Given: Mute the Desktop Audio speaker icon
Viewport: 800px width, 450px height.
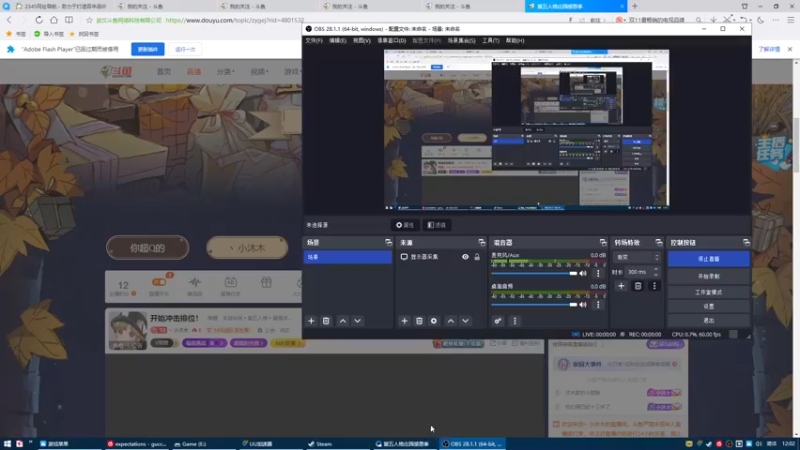Looking at the screenshot, I should (x=583, y=305).
